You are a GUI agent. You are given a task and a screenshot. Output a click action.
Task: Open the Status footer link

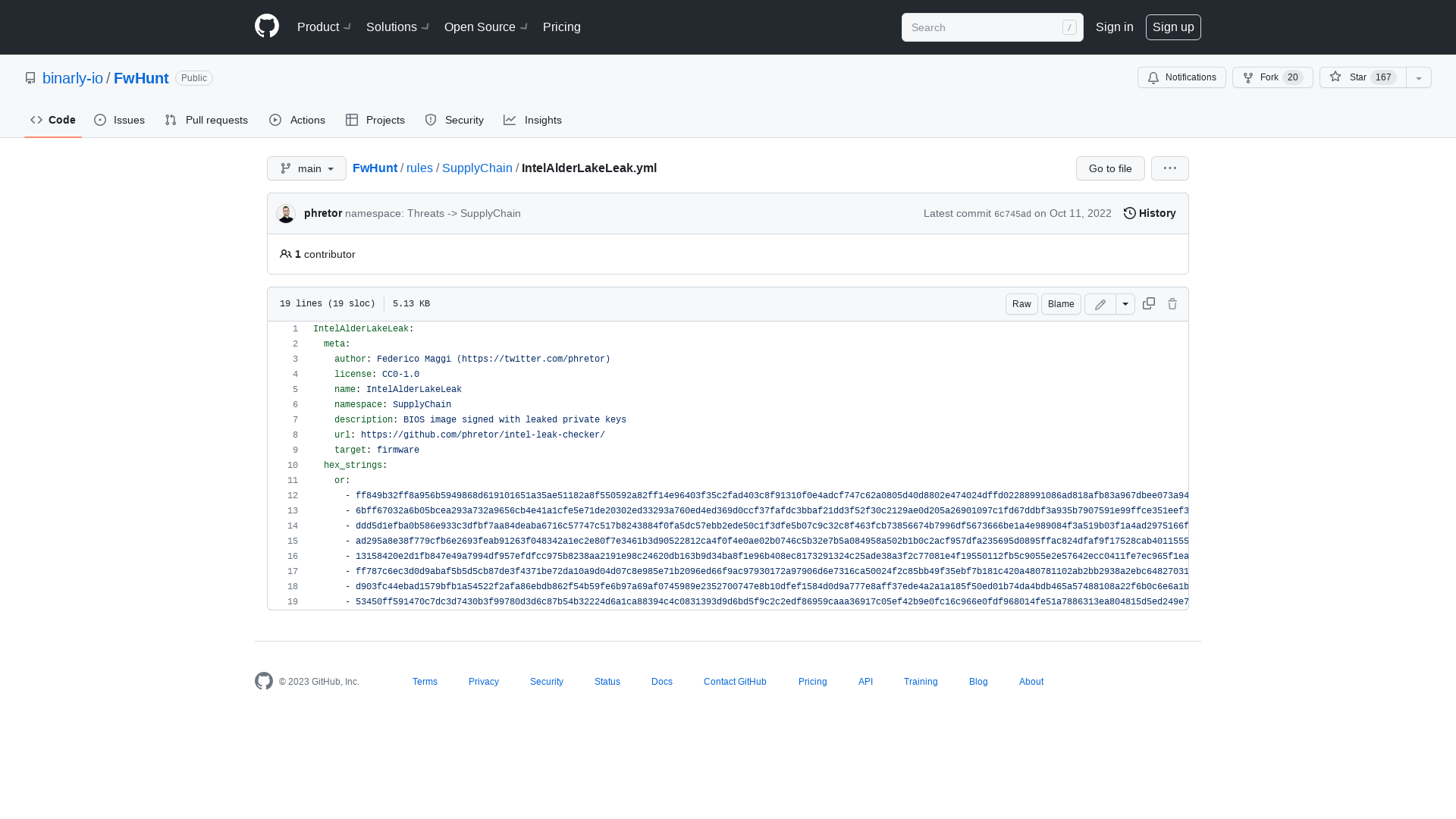tap(607, 682)
